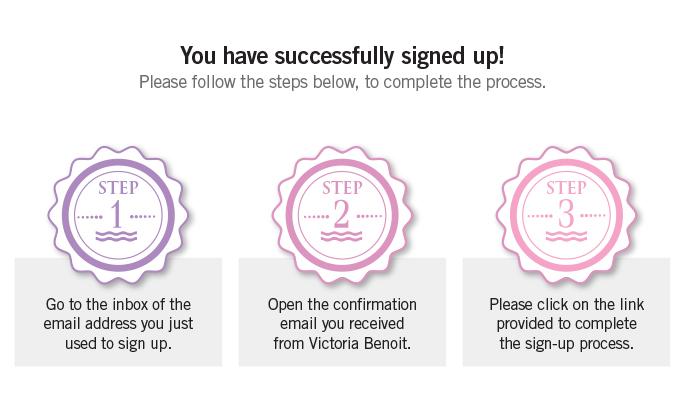Click the large numeral 1 in the badge
This screenshot has height=396, width=684.
pos(116,215)
